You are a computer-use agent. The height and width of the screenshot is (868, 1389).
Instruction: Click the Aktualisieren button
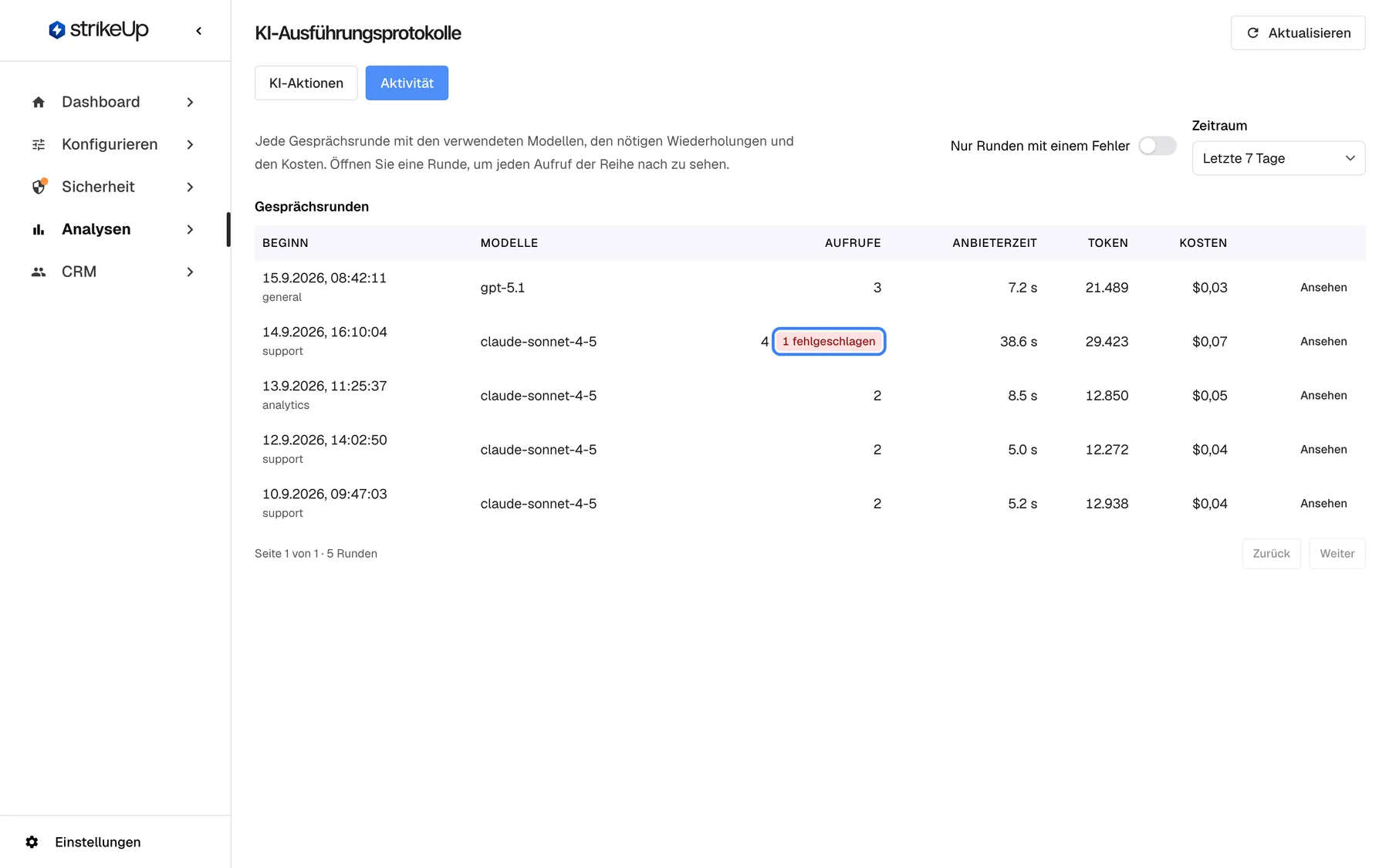(x=1298, y=32)
